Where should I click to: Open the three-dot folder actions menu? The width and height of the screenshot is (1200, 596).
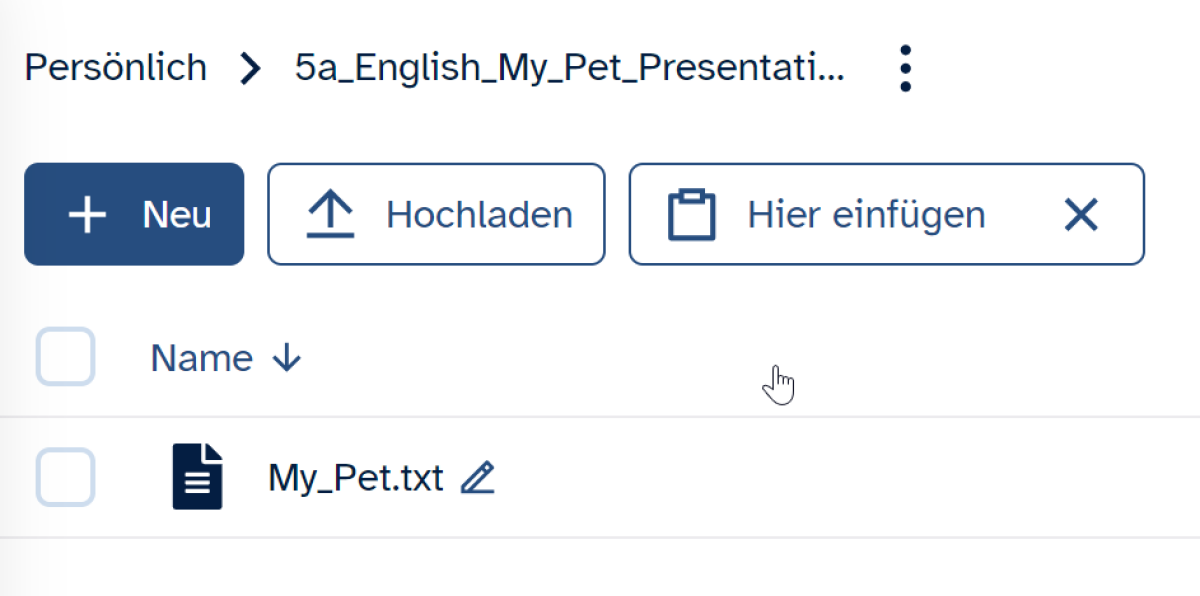pos(905,68)
